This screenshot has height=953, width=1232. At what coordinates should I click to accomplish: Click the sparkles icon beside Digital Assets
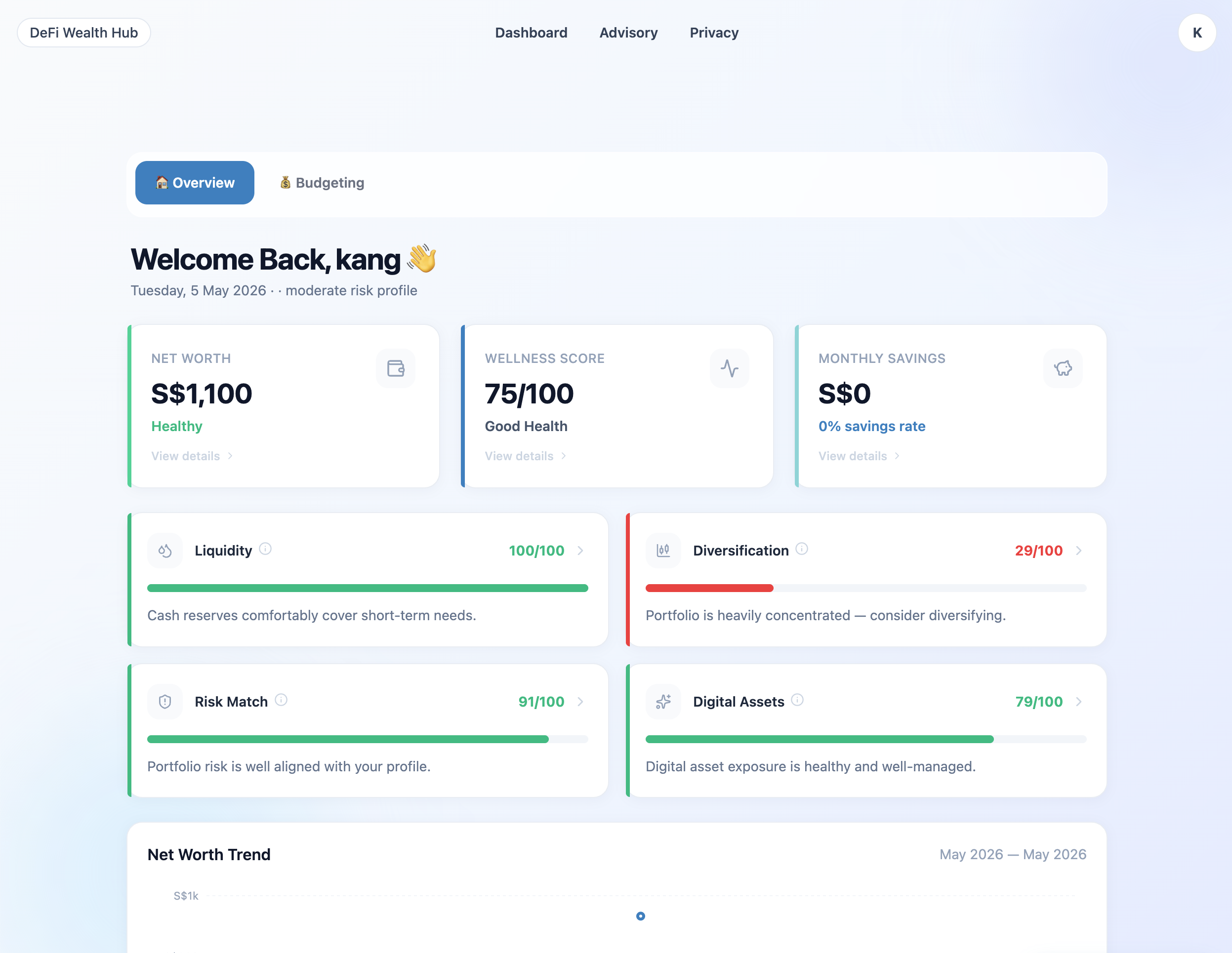point(663,702)
